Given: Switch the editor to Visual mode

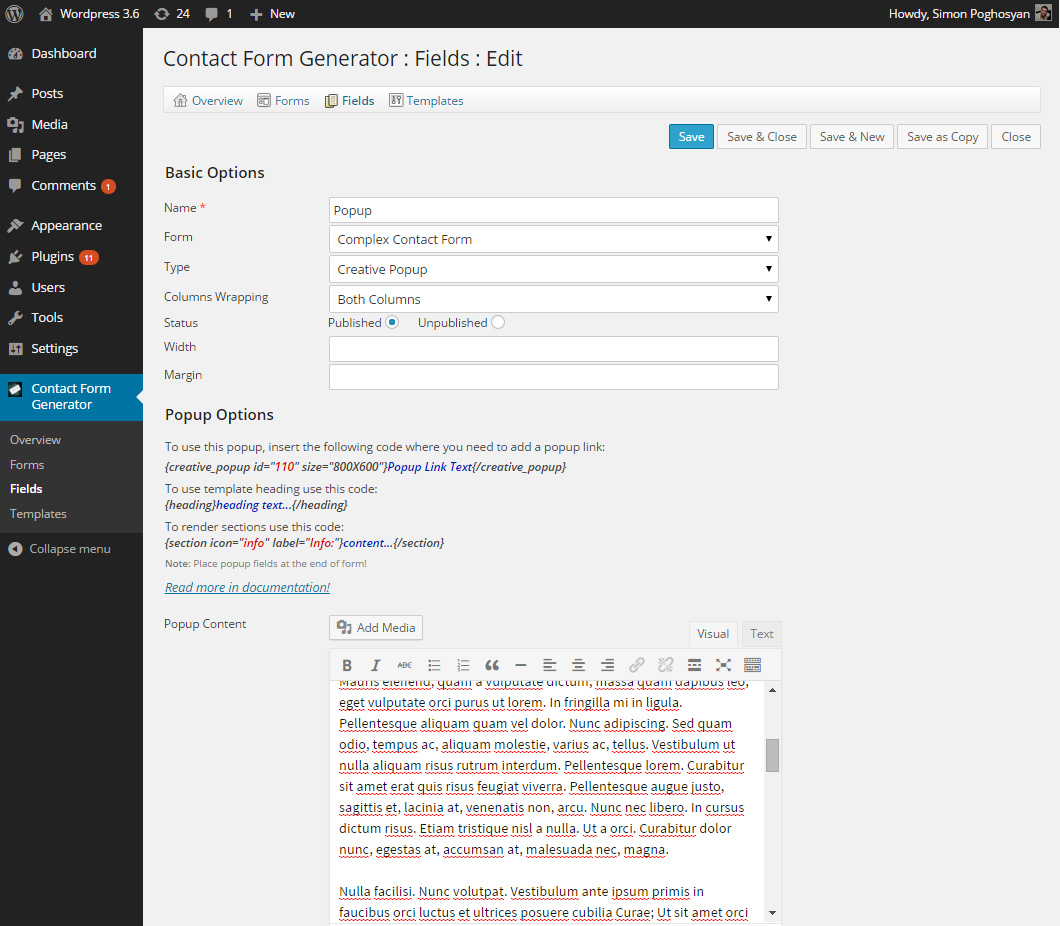Looking at the screenshot, I should point(713,634).
